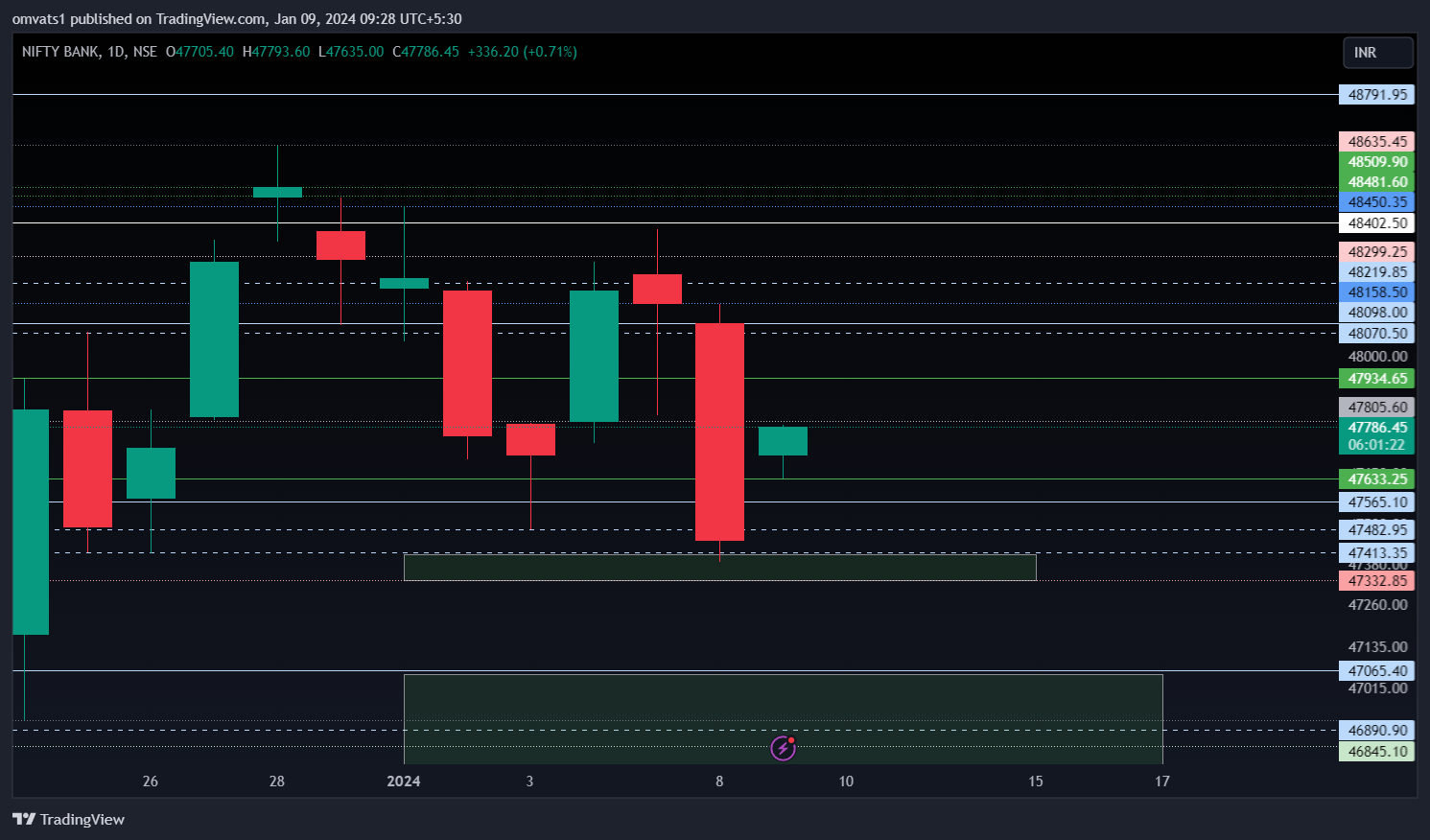Click the 47260.00 axis value
This screenshot has height=840, width=1430.
tap(1377, 605)
